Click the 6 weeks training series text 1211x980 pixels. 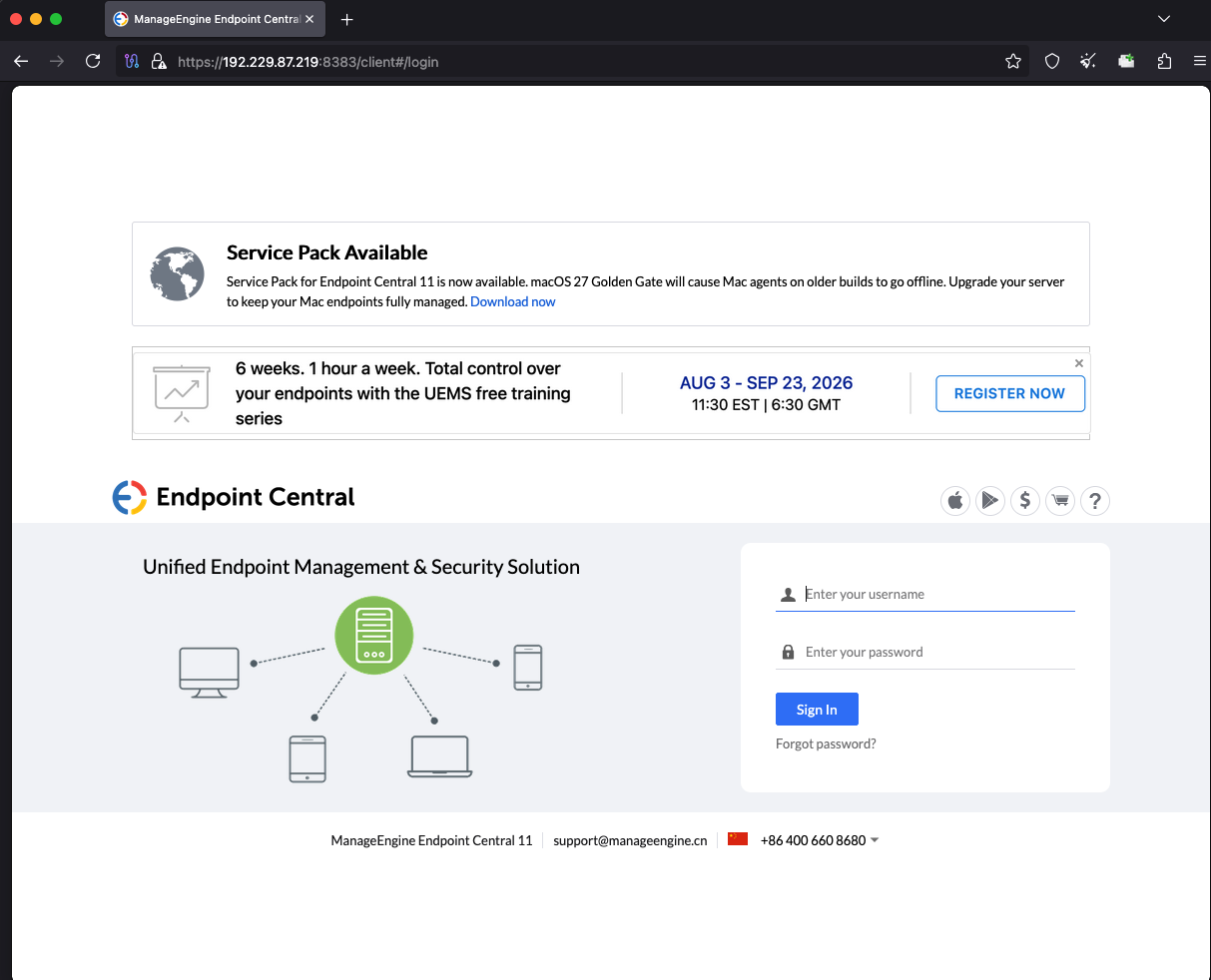[x=403, y=393]
